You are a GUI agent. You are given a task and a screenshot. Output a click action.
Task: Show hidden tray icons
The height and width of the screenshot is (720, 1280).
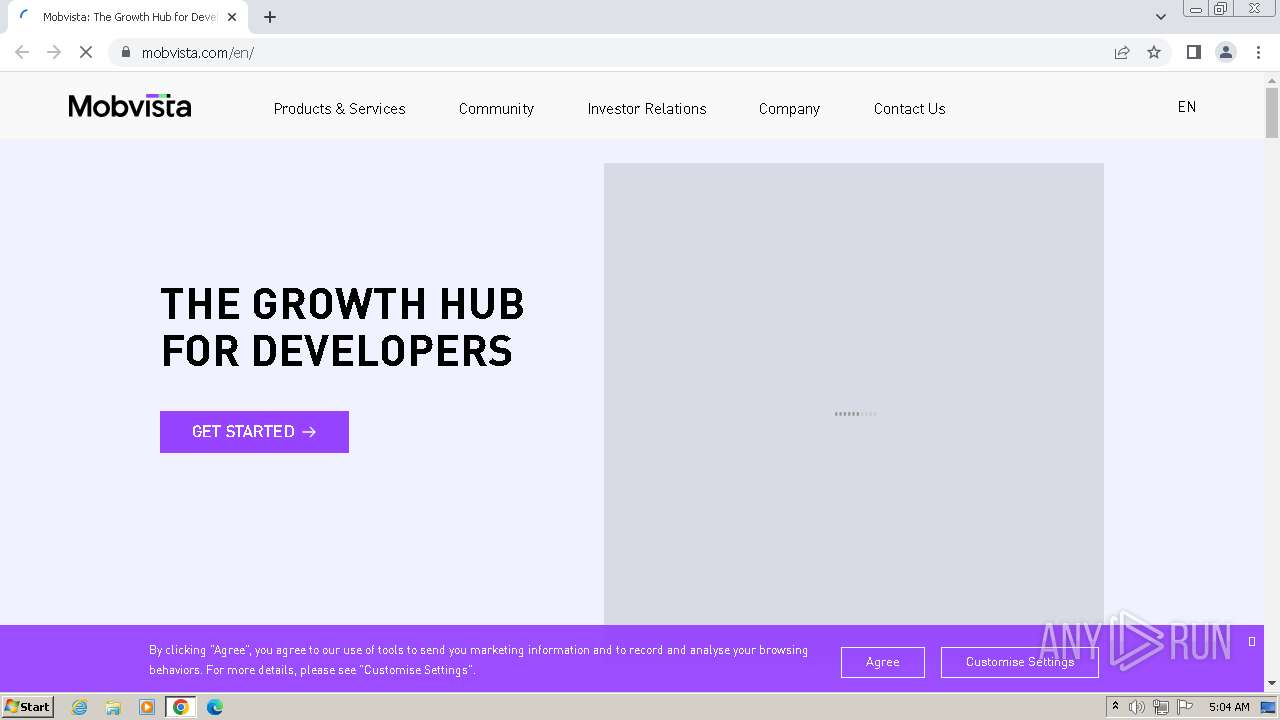(1115, 707)
